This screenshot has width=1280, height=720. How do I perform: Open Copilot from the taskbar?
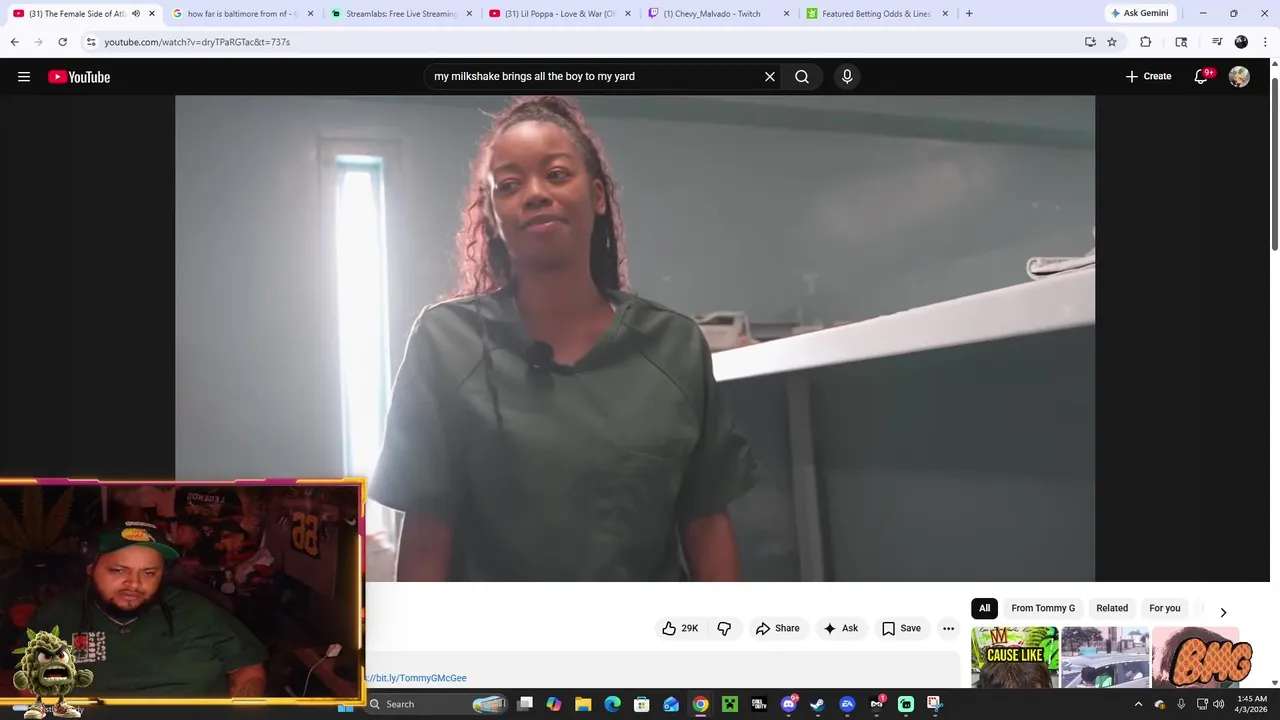coord(554,704)
